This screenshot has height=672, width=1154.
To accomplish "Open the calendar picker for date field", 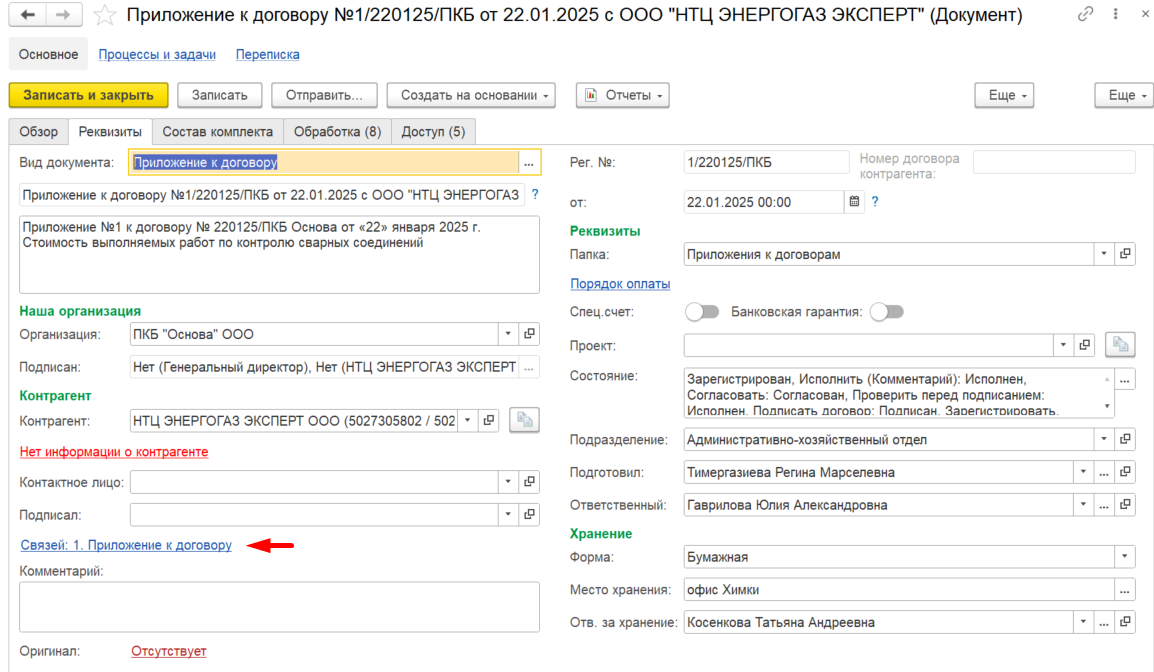I will point(854,202).
